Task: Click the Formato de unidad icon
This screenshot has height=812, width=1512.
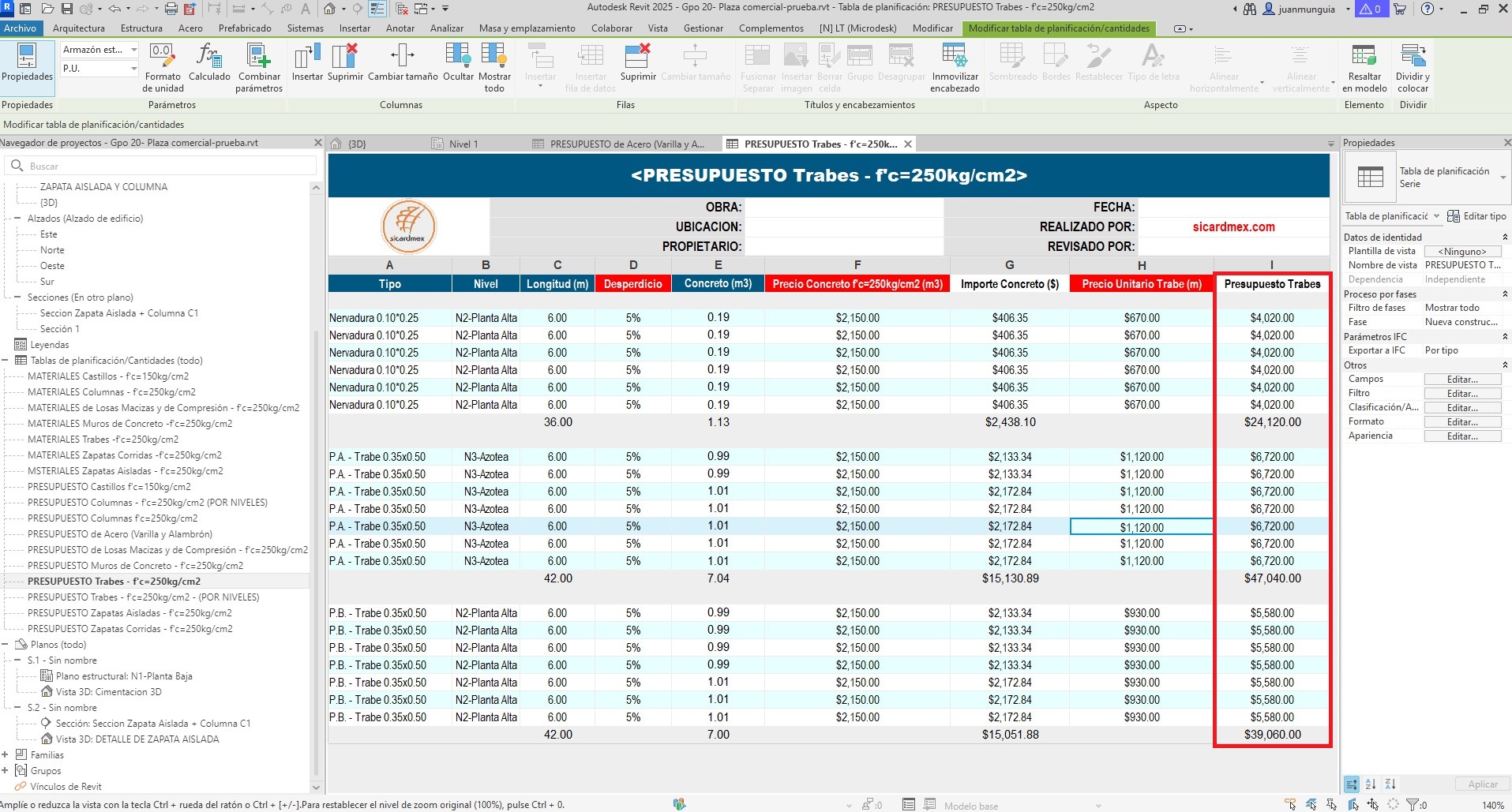Action: (x=163, y=57)
